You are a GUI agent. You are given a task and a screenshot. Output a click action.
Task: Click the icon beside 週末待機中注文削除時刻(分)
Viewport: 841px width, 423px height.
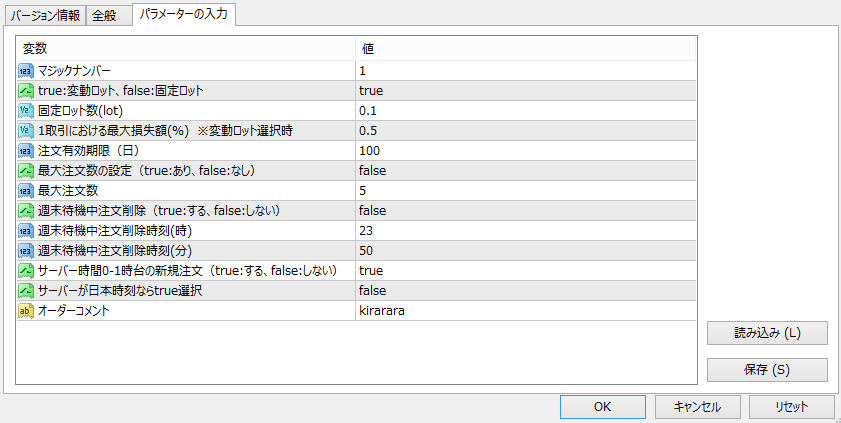click(27, 251)
